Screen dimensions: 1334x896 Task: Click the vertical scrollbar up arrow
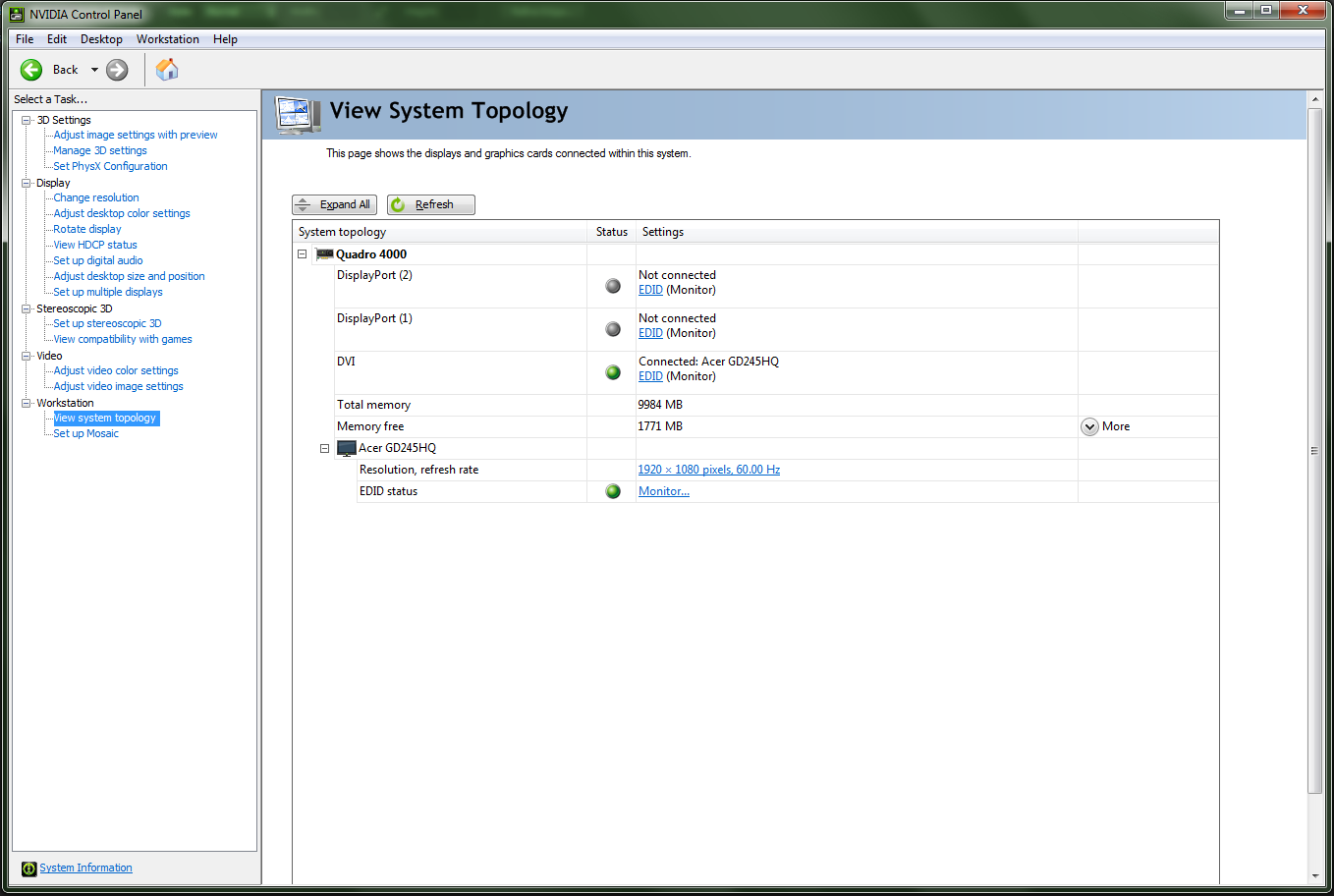pyautogui.click(x=1315, y=99)
